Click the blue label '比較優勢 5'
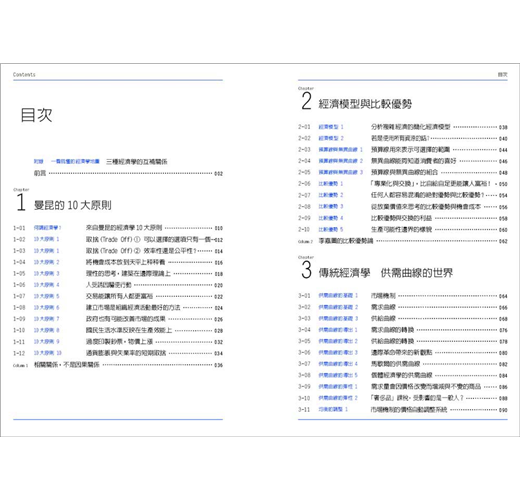The image size is (520, 500). pos(331,229)
